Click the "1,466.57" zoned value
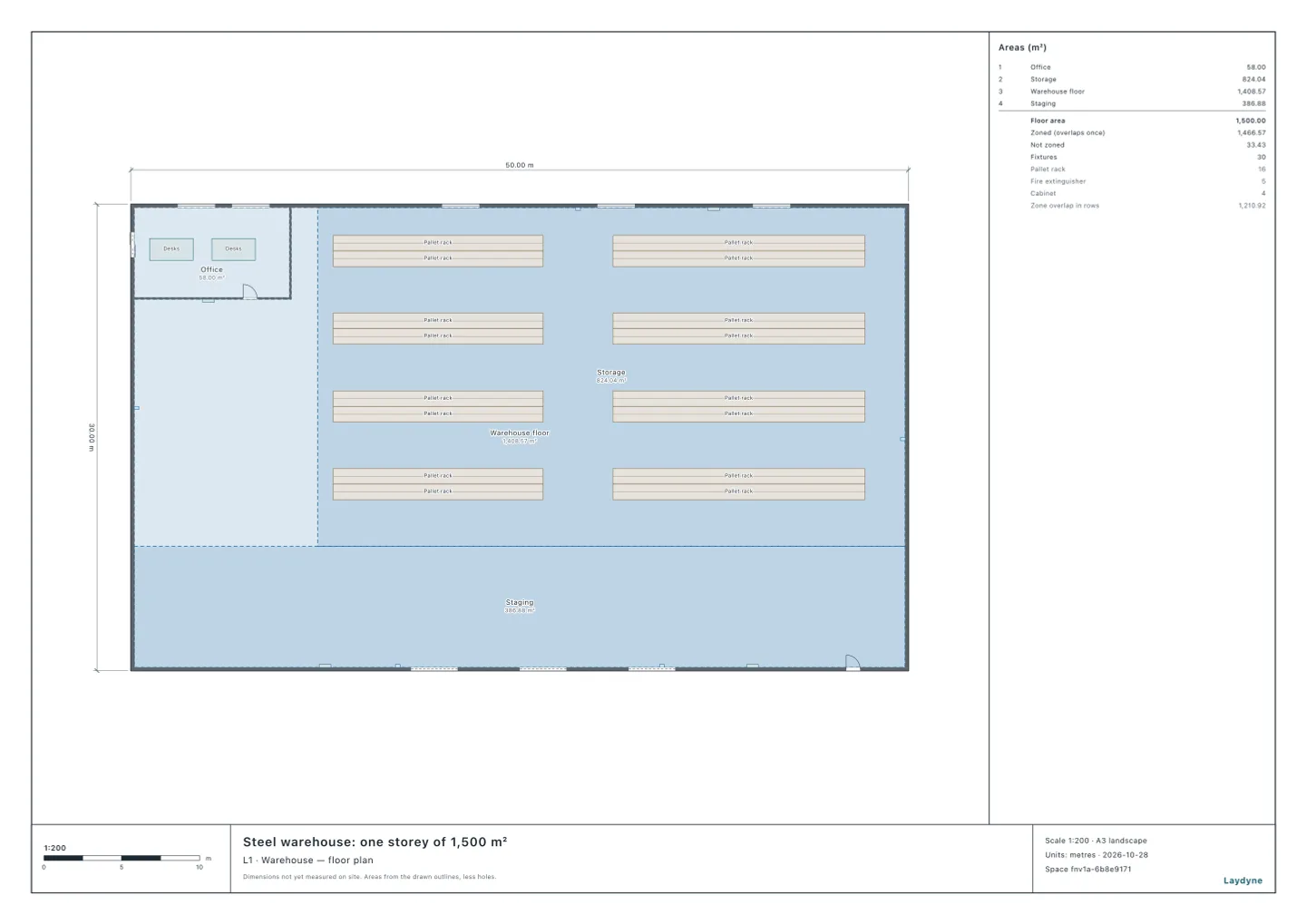 pyautogui.click(x=1252, y=132)
